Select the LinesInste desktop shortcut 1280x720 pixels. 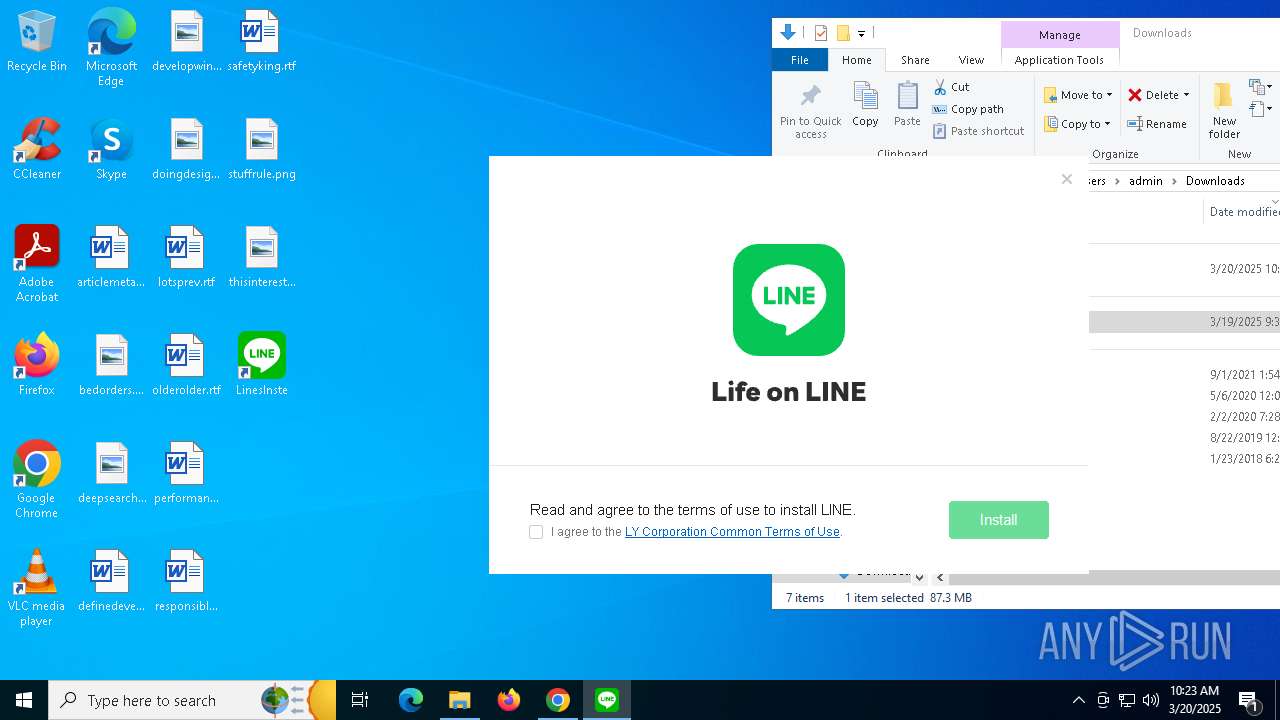[262, 365]
